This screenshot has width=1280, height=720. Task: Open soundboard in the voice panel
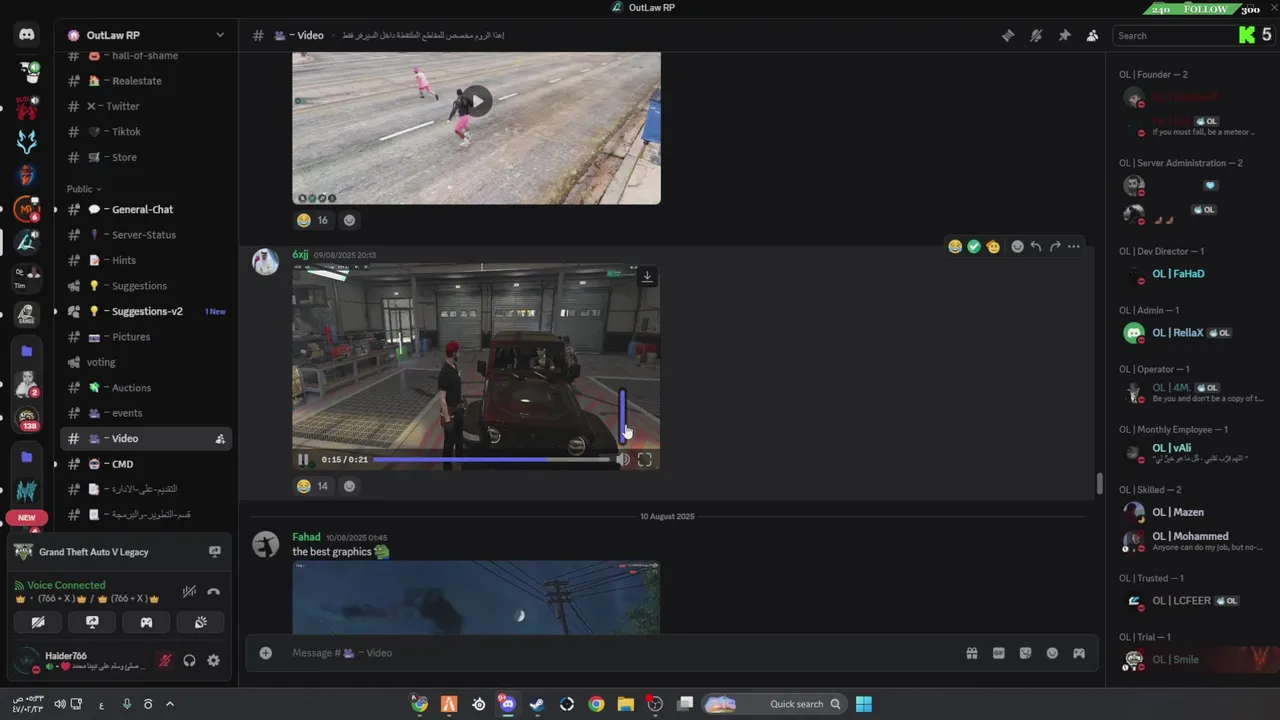(200, 622)
